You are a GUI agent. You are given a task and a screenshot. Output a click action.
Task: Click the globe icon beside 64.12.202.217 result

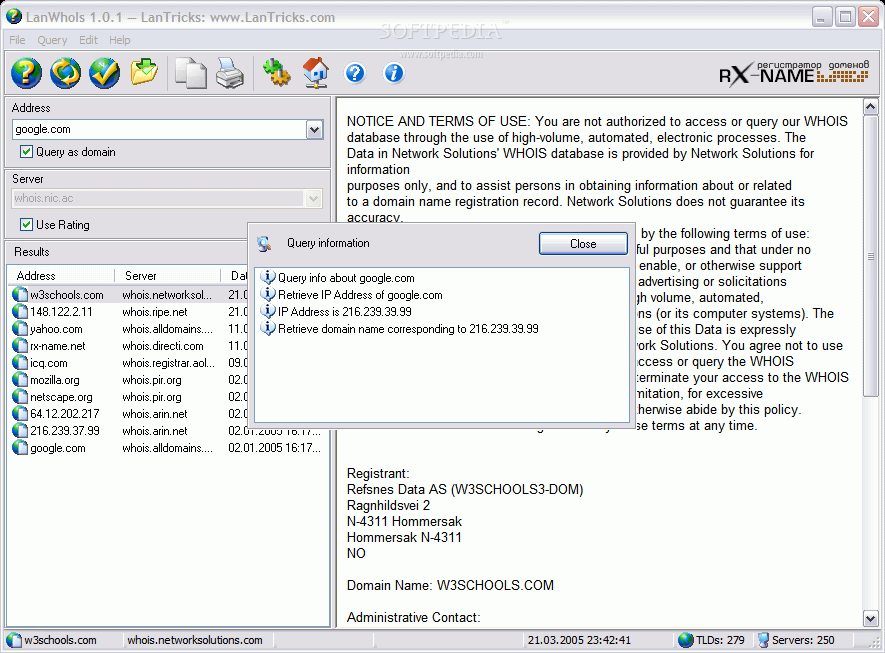(20, 414)
